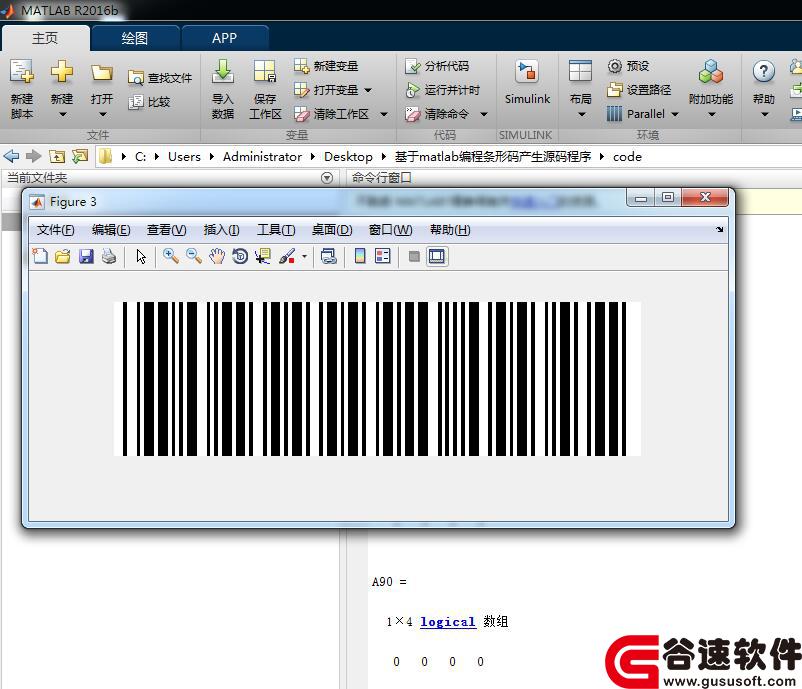Click the Save Workspace (保存工作区) icon
This screenshot has width=802, height=689.
(x=265, y=72)
